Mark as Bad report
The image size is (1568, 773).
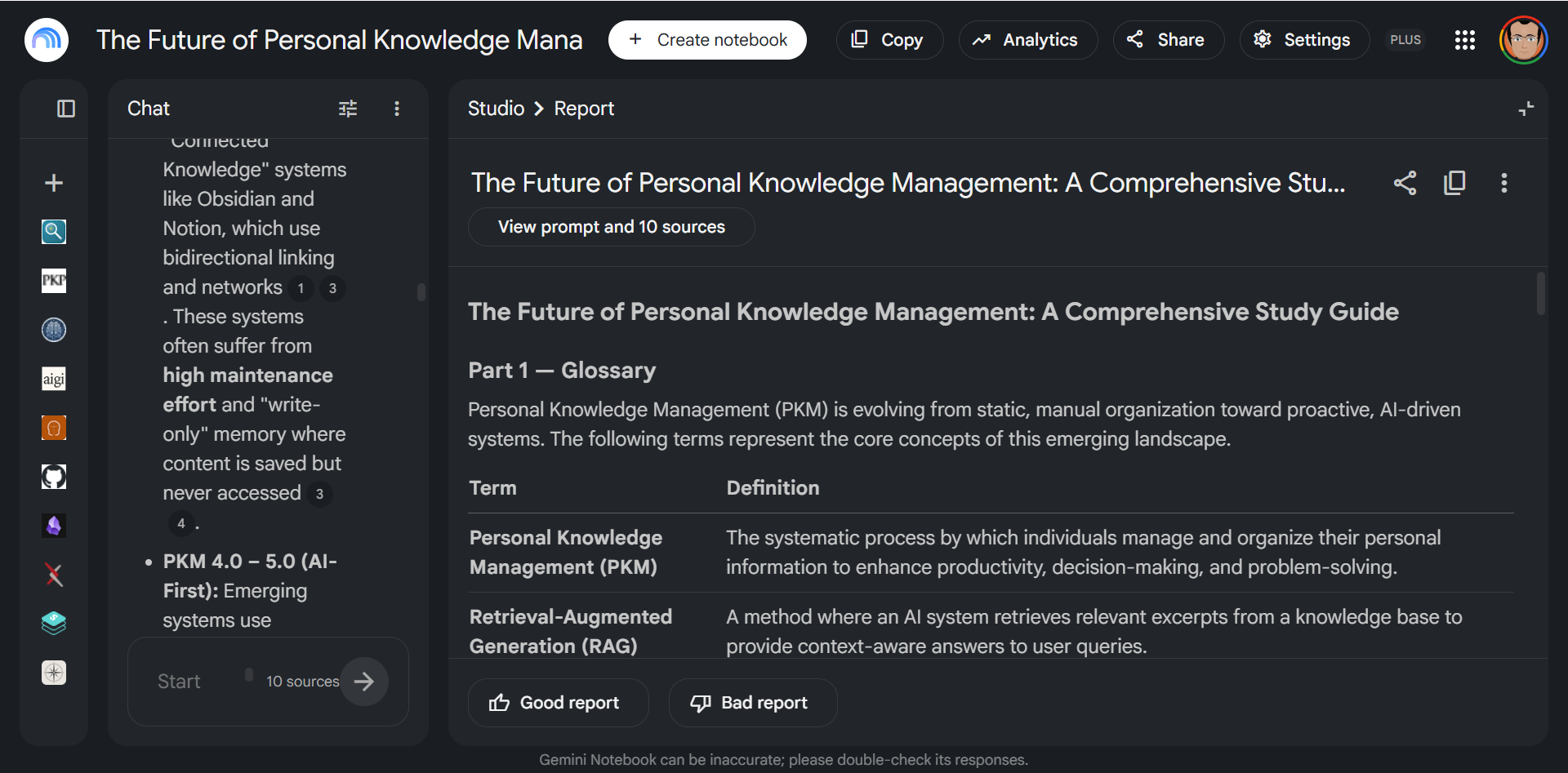click(753, 703)
